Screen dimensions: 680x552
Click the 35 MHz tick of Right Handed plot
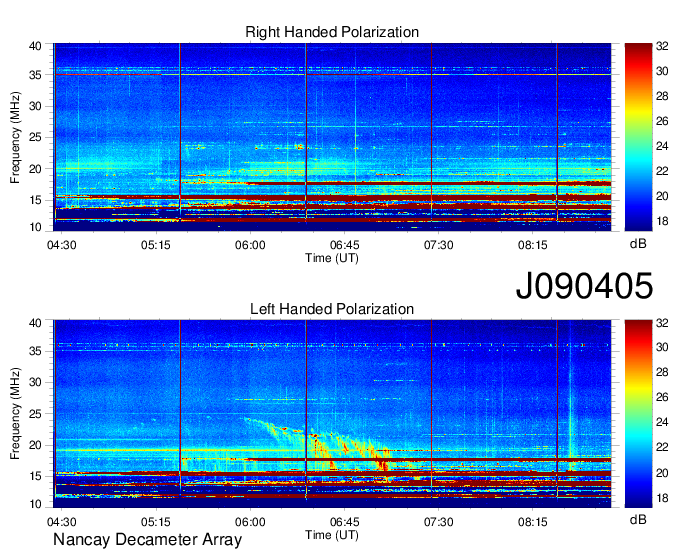point(35,75)
